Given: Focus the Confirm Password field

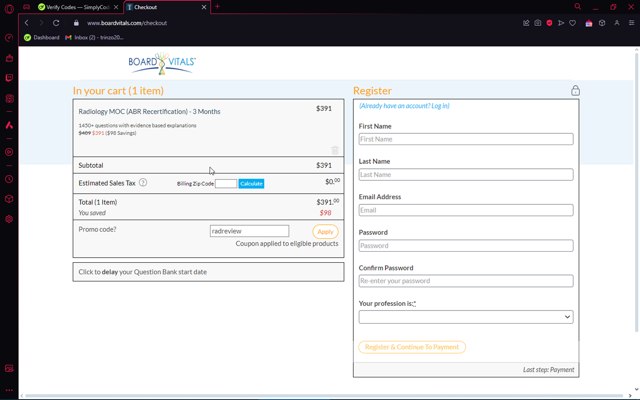Looking at the screenshot, I should (466, 281).
